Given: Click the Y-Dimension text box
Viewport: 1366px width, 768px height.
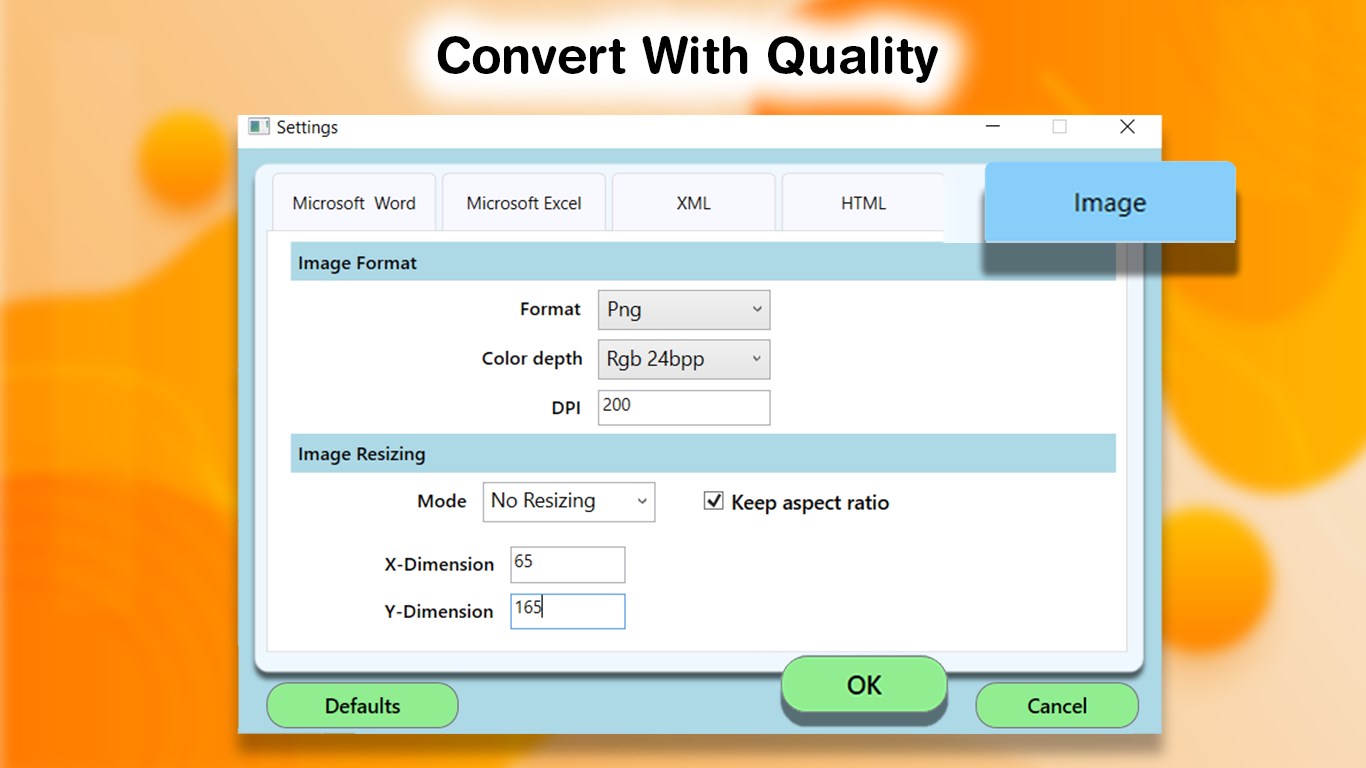Looking at the screenshot, I should click(567, 611).
